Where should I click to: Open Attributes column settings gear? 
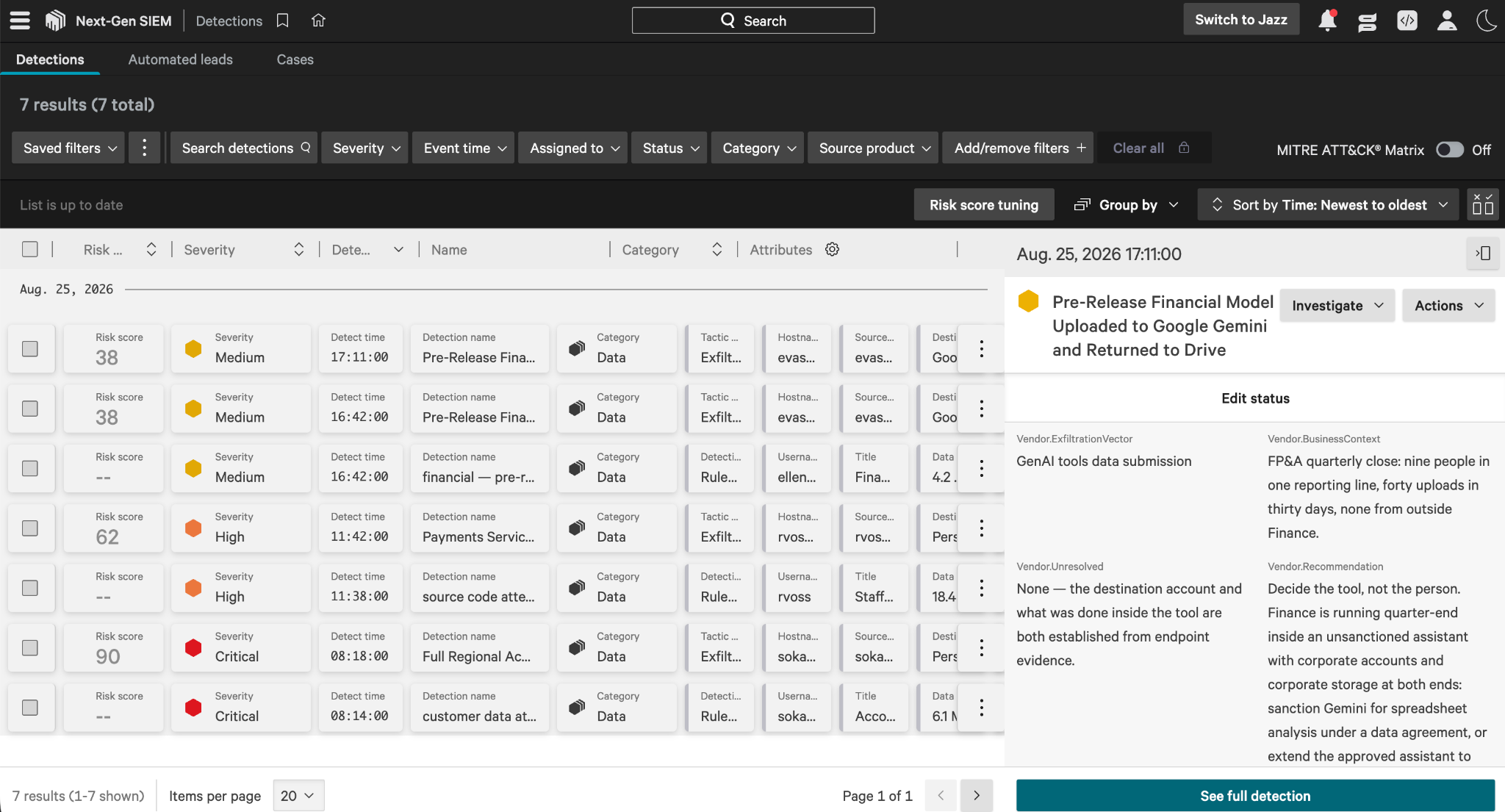832,249
